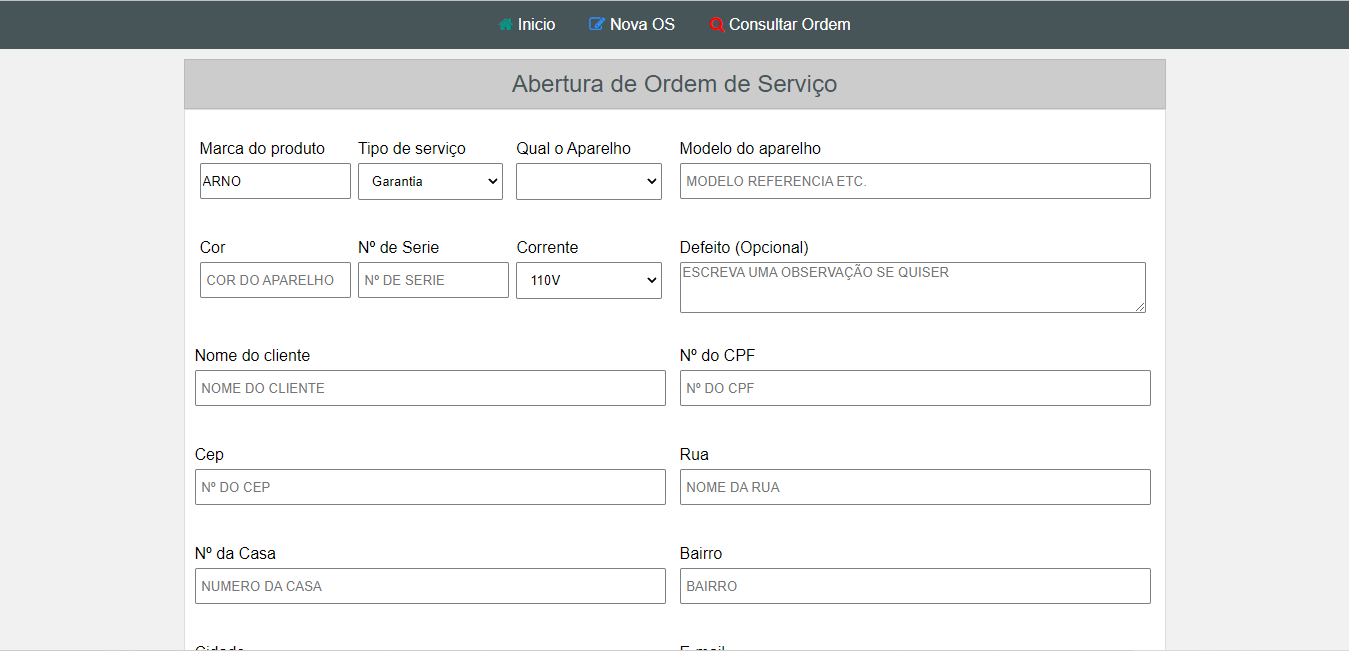Click the home icon beside Inicio
Viewport: 1349px width, 651px height.
tap(506, 24)
